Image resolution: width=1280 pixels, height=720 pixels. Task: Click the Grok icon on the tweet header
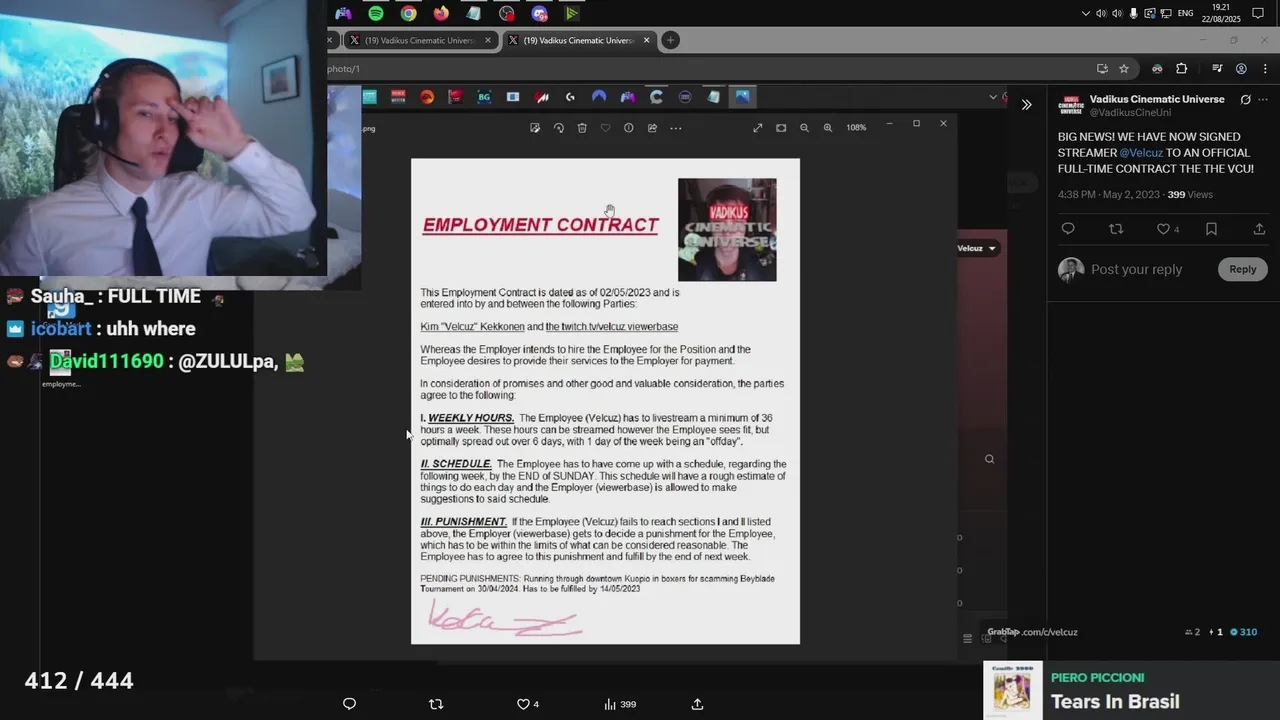[x=1245, y=100]
